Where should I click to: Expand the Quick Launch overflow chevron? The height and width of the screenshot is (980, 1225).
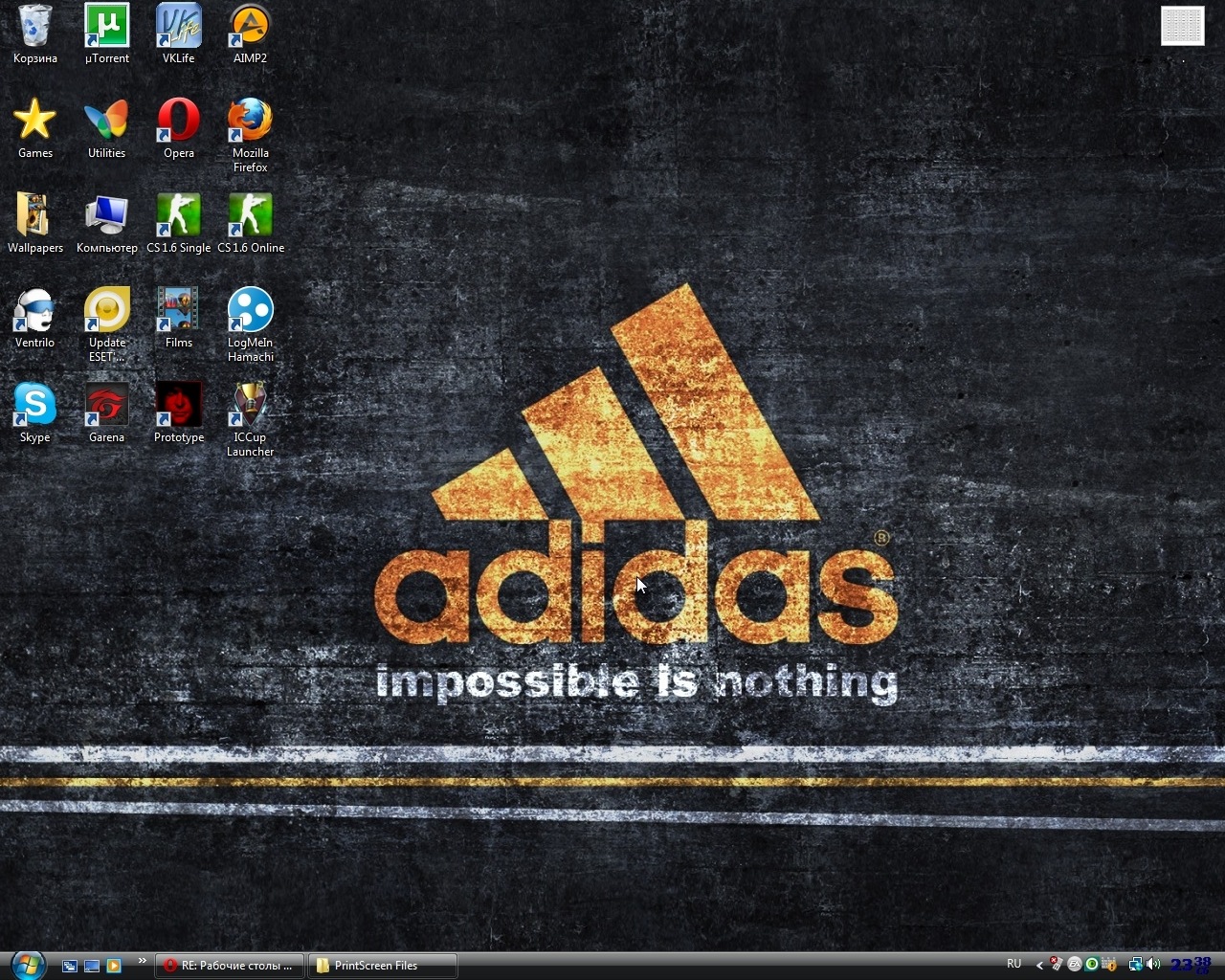point(143,960)
